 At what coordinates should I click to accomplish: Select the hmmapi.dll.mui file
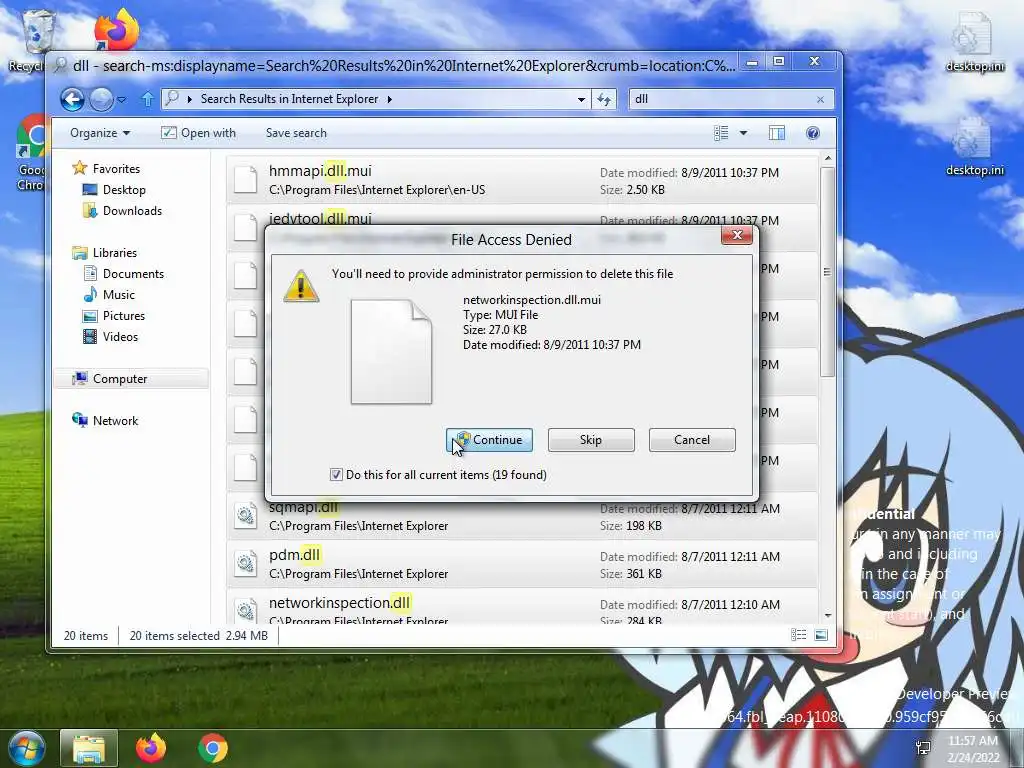[522, 180]
